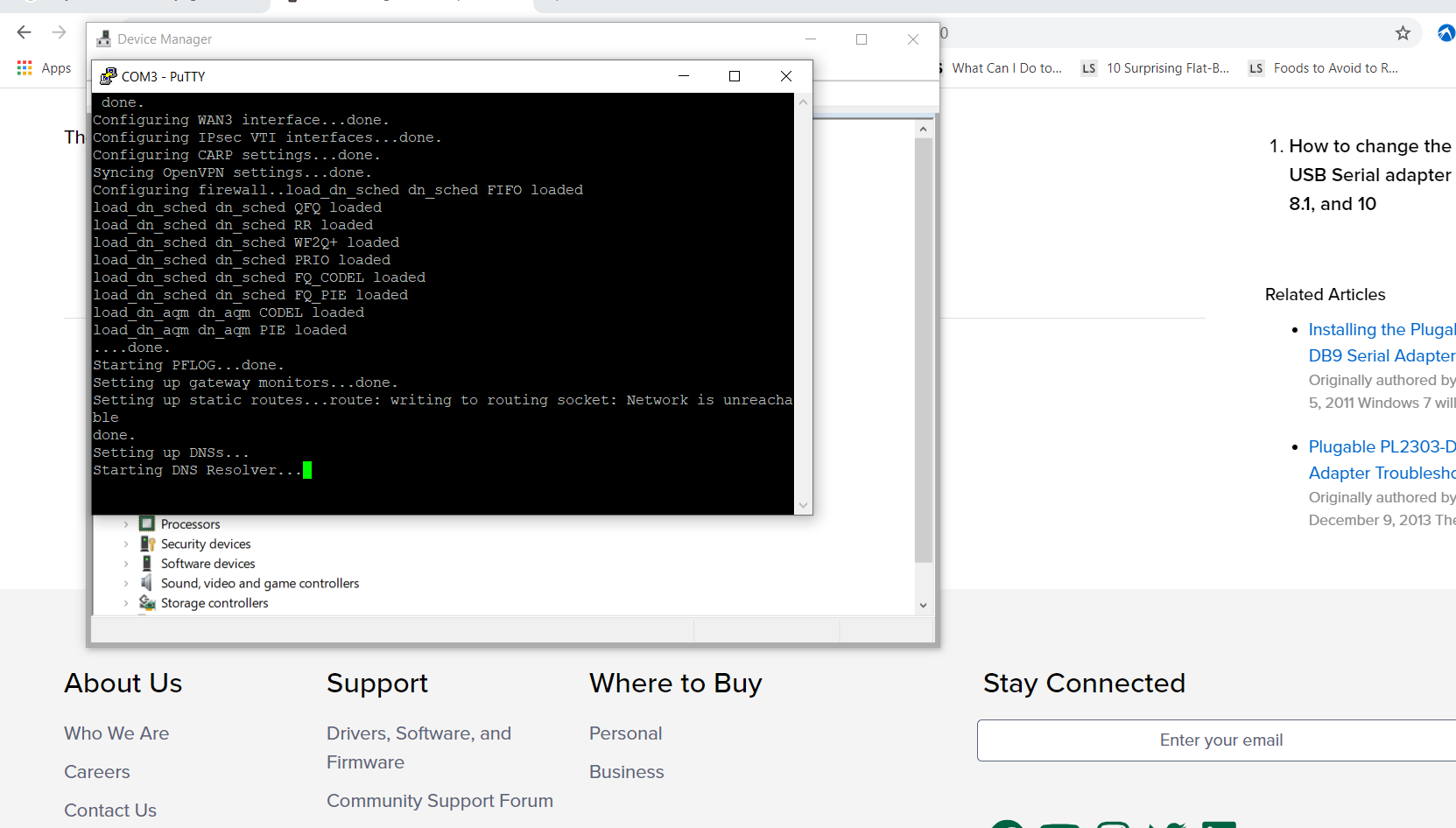This screenshot has height=828, width=1456.
Task: Open the Careers footer link
Action: tap(97, 772)
